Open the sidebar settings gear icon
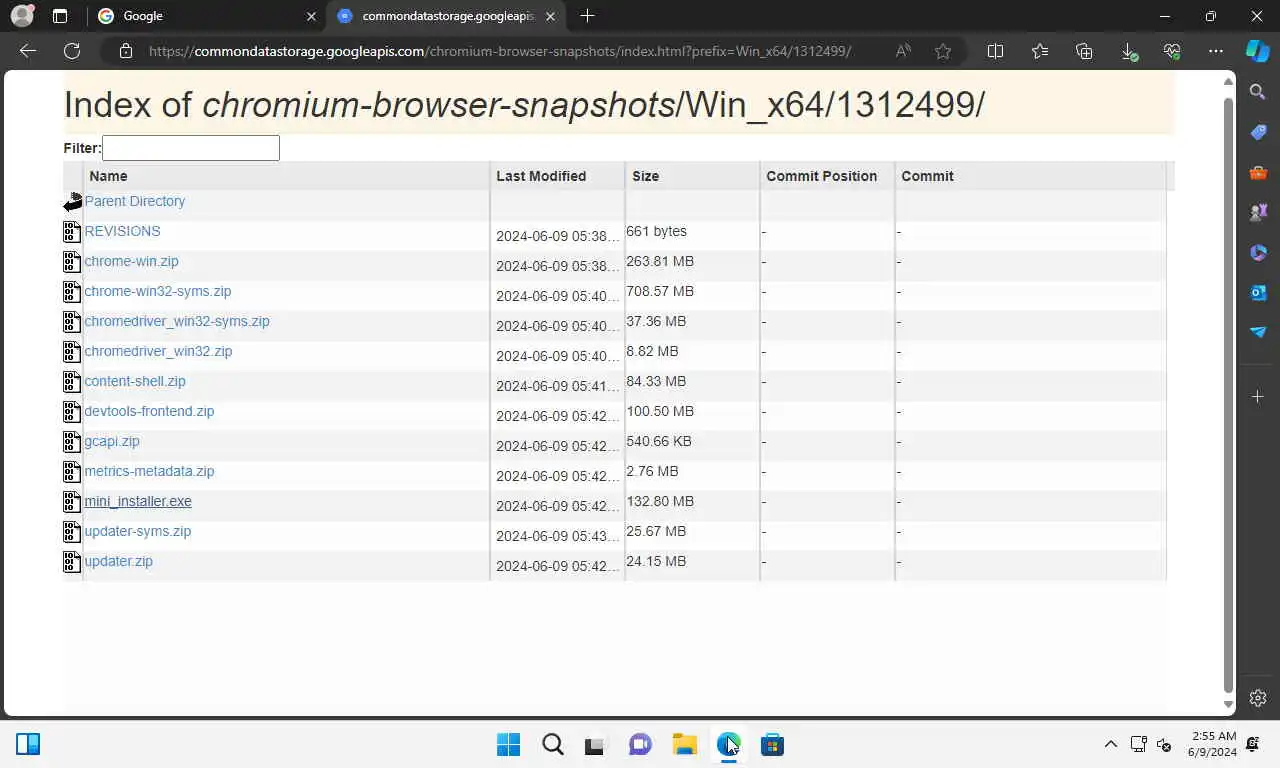 pyautogui.click(x=1258, y=698)
